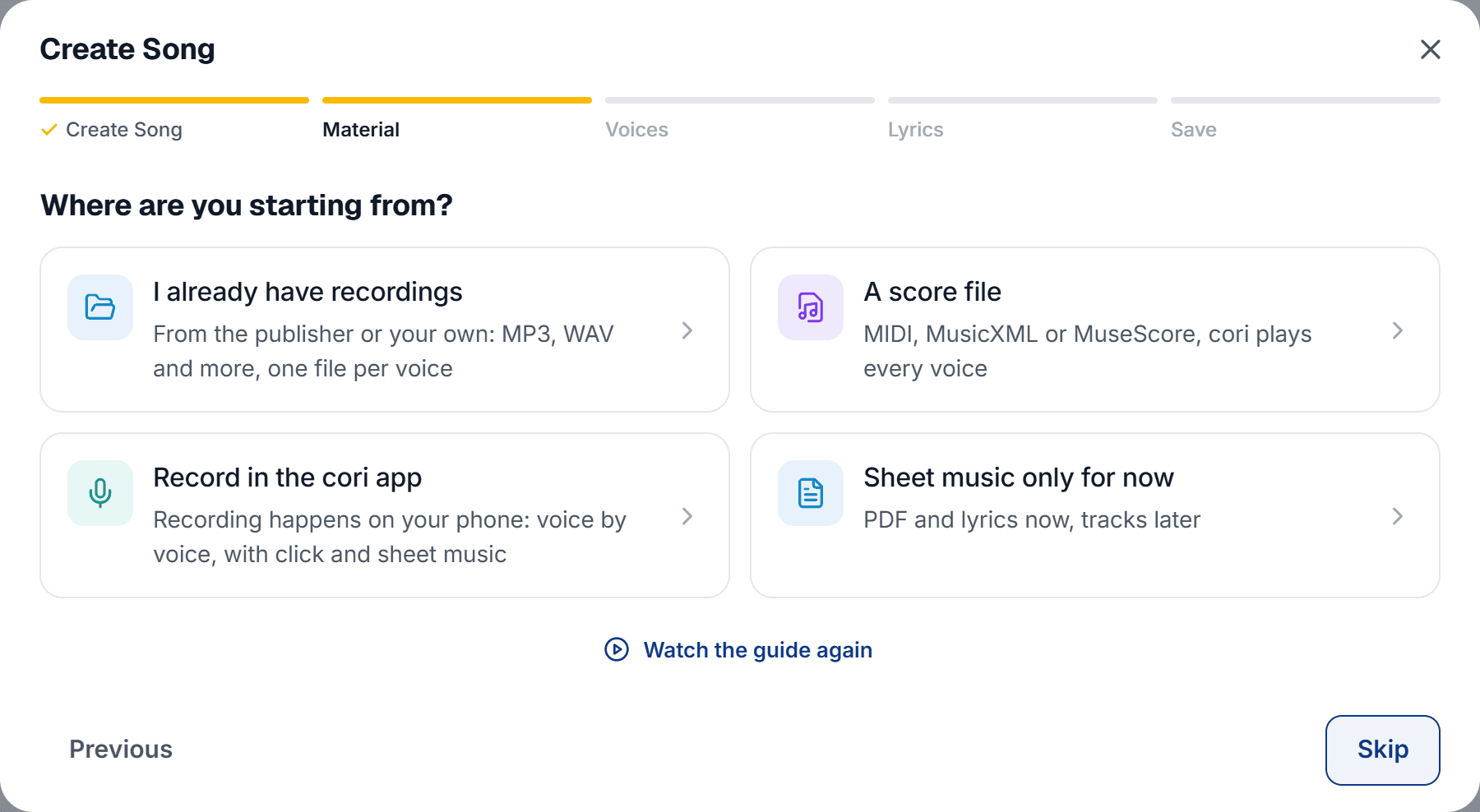Click 'From the publisher or your own' description
This screenshot has width=1480, height=812.
tap(383, 351)
